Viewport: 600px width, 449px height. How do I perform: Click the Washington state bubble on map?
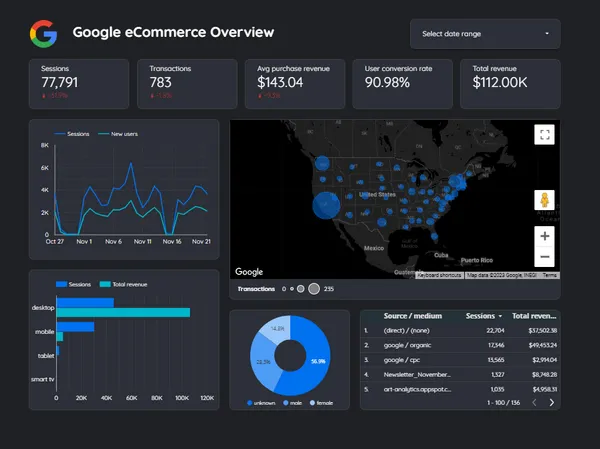tap(322, 163)
